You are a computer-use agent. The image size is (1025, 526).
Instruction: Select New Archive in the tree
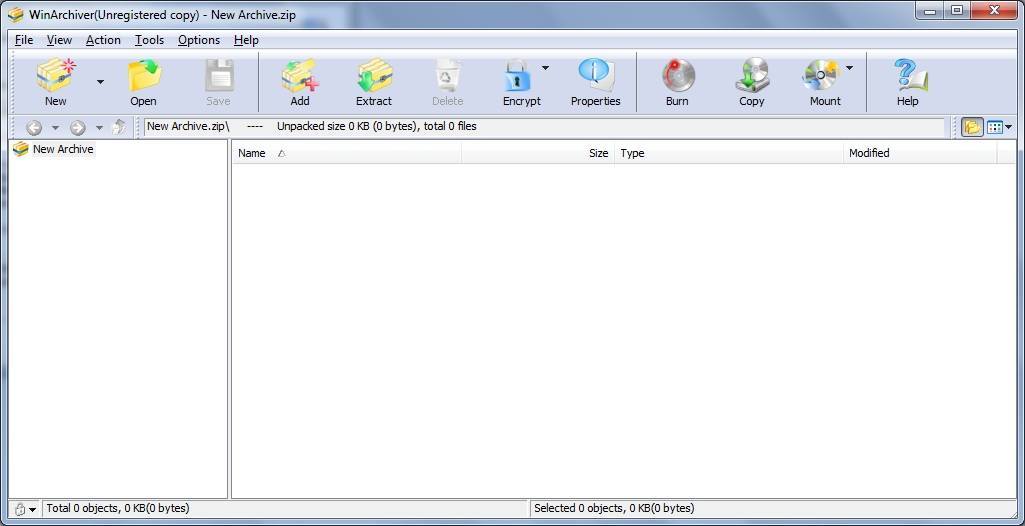54,149
